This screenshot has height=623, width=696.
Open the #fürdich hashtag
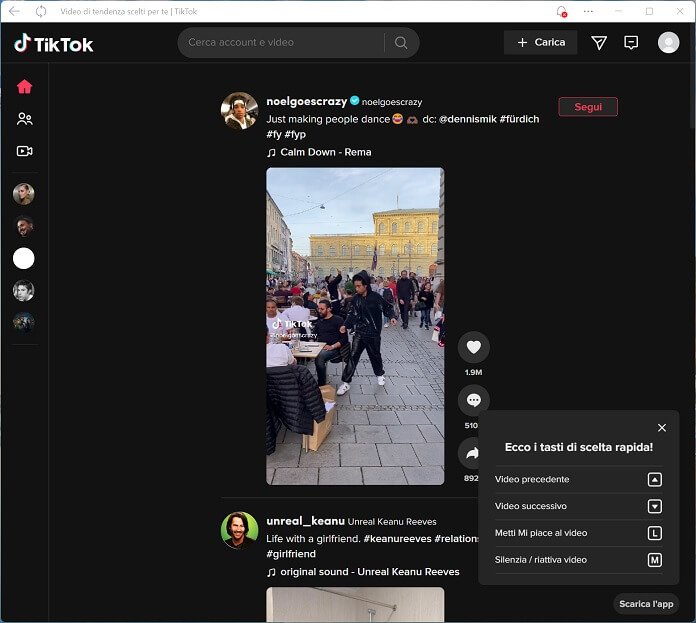519,119
